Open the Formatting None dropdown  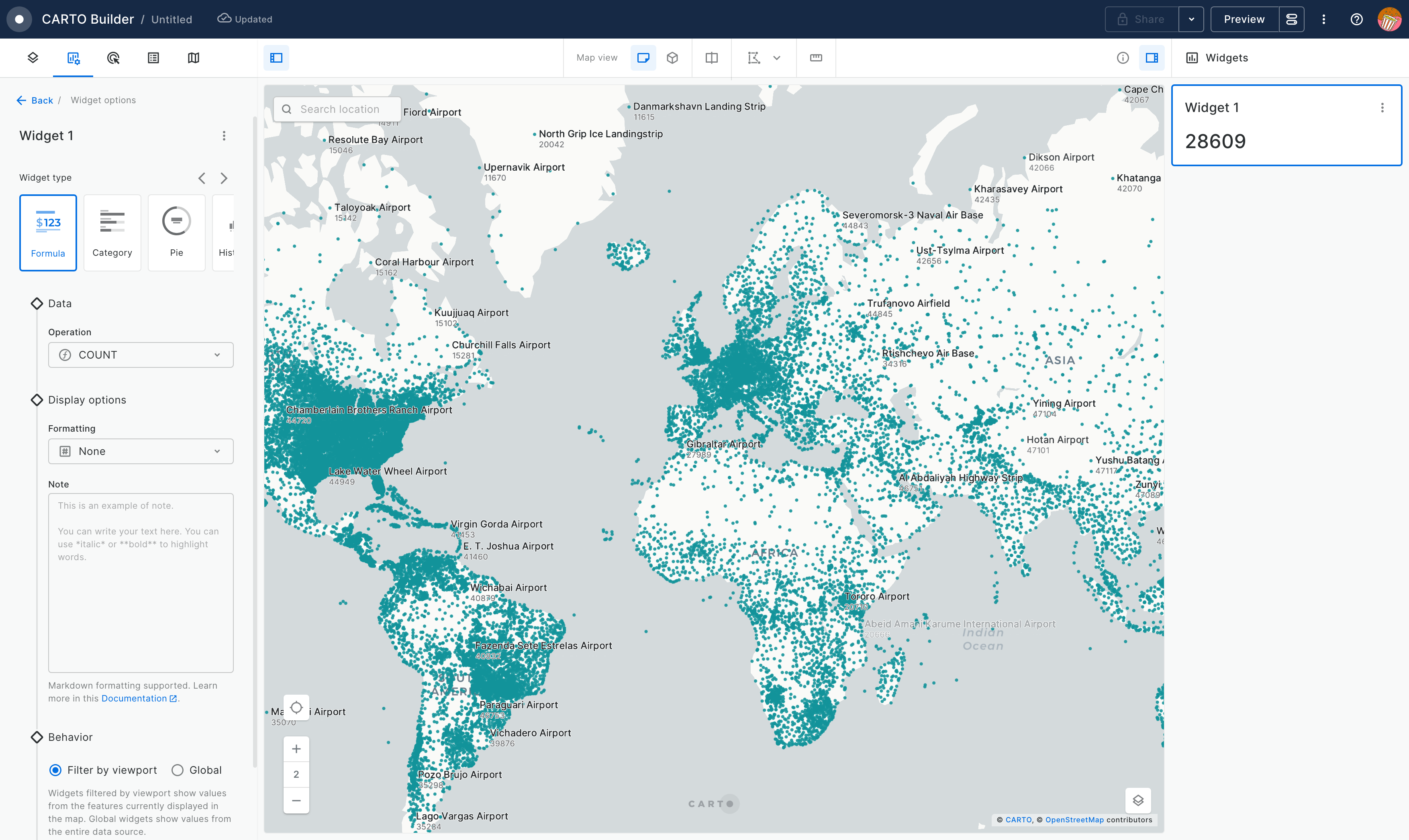141,451
